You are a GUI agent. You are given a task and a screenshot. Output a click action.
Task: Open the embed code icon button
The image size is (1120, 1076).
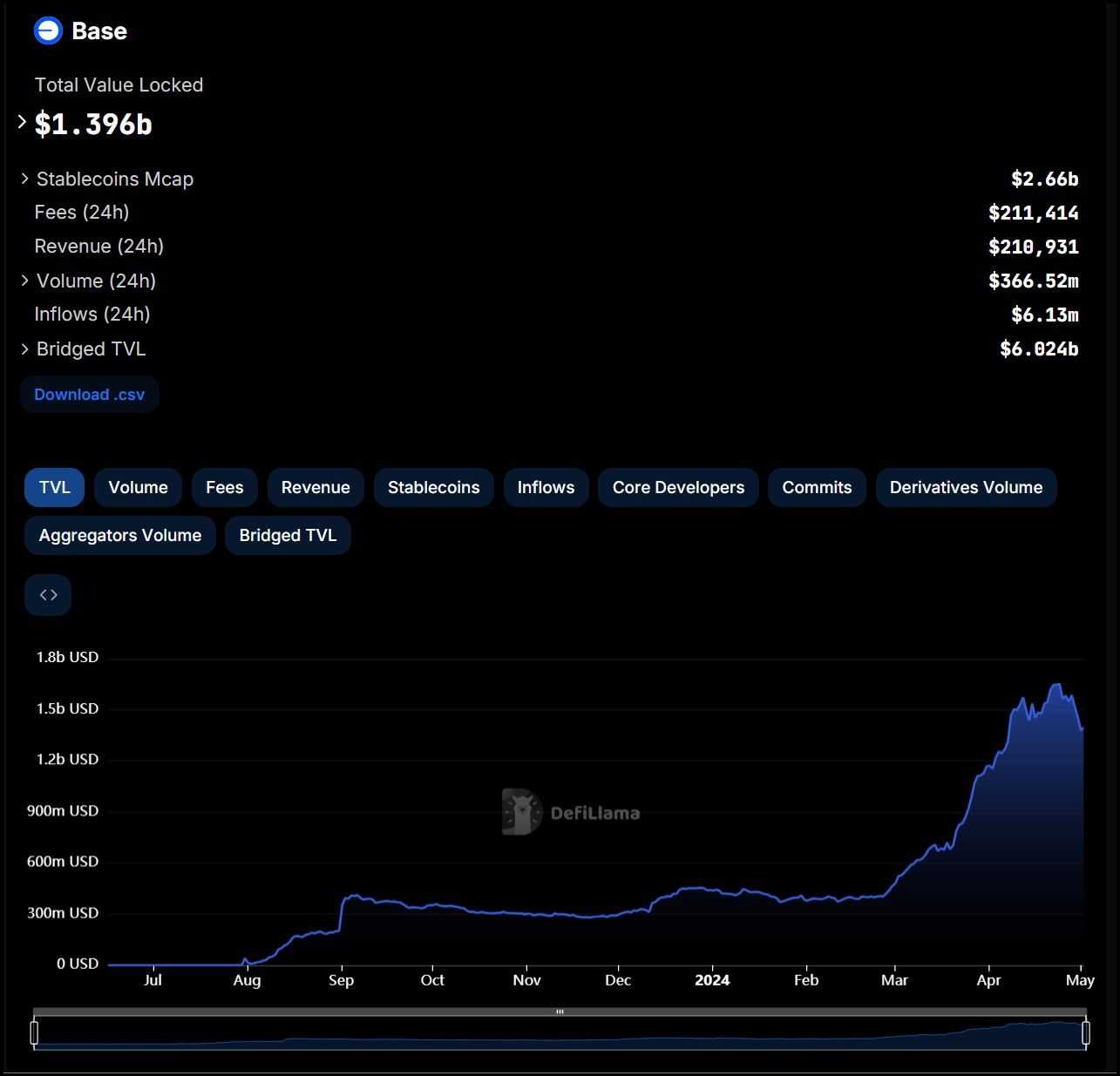point(48,595)
